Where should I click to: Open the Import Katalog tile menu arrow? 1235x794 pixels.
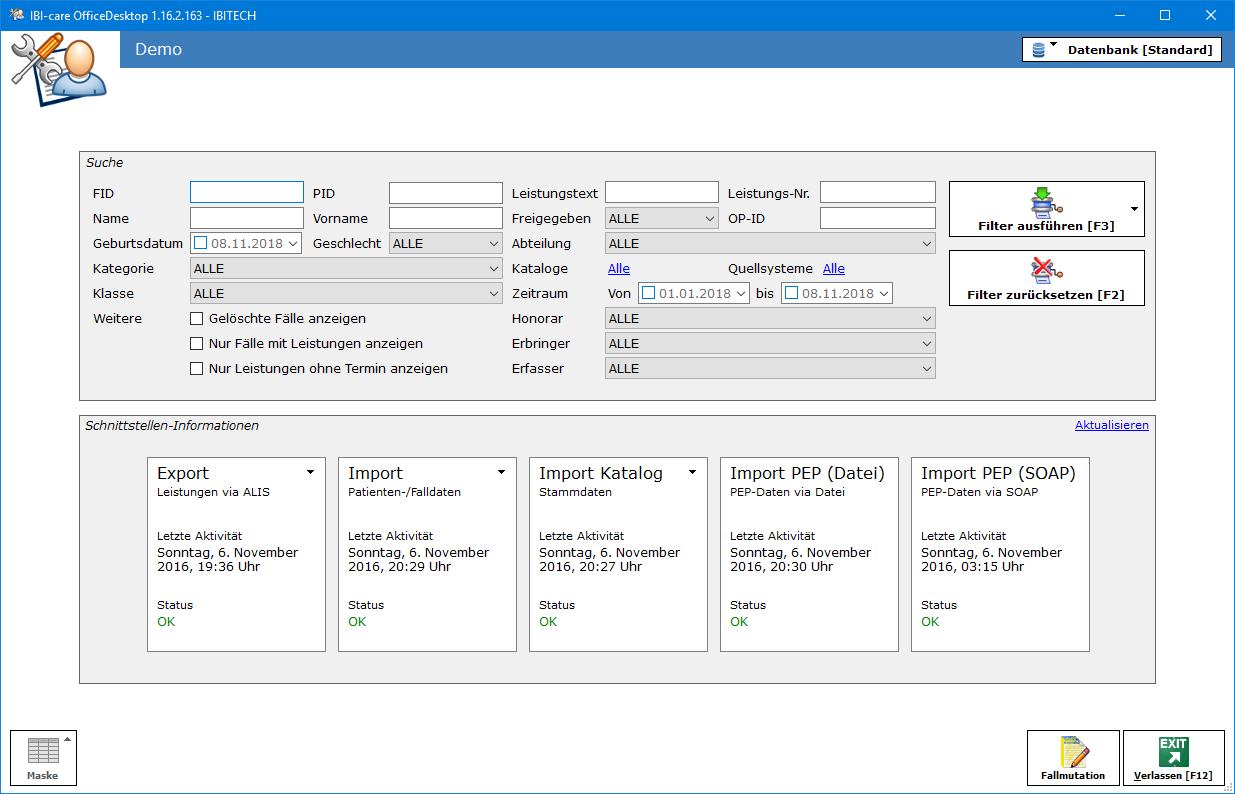(x=692, y=472)
